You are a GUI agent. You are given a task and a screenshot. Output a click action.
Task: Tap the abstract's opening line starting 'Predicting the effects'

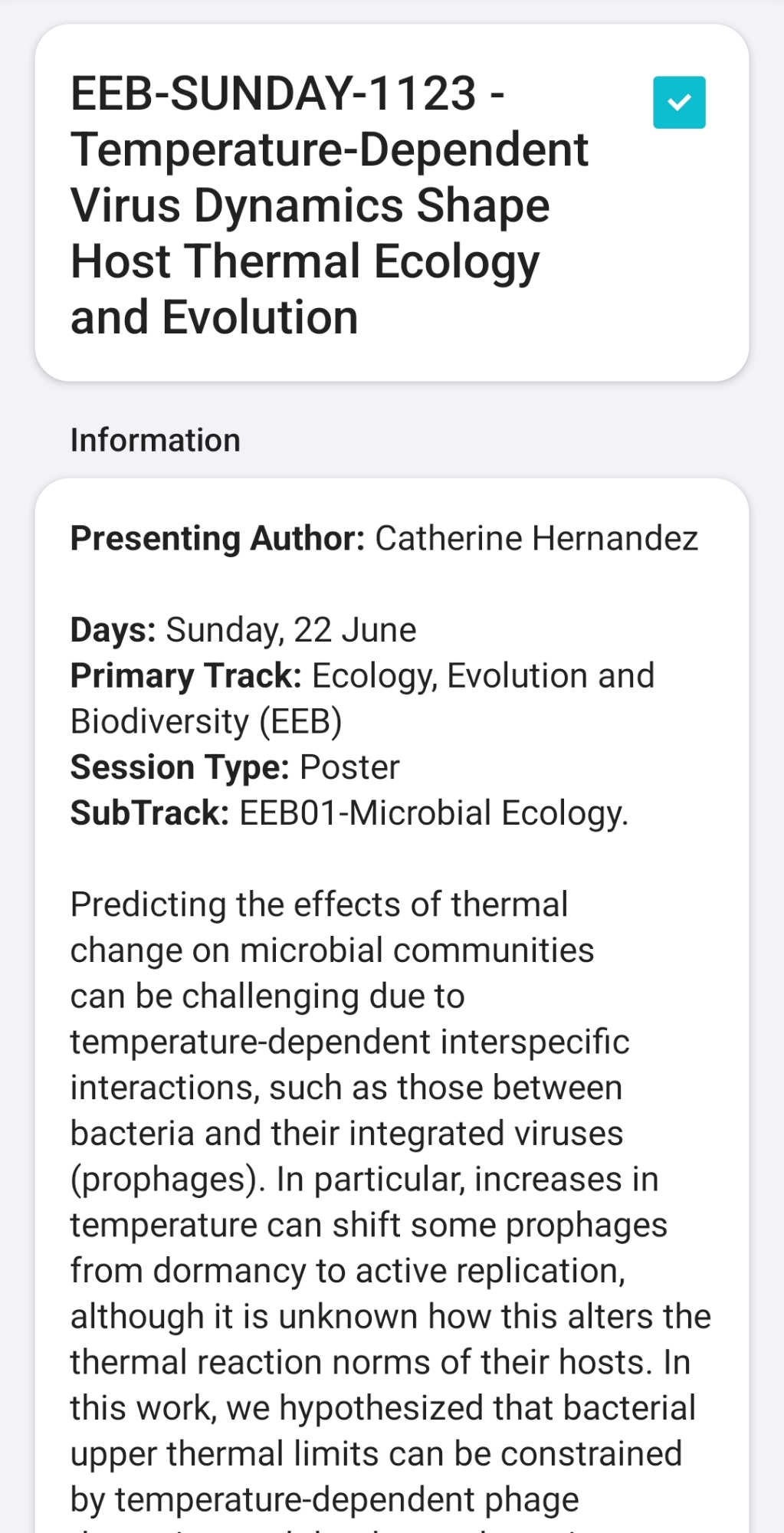point(319,904)
